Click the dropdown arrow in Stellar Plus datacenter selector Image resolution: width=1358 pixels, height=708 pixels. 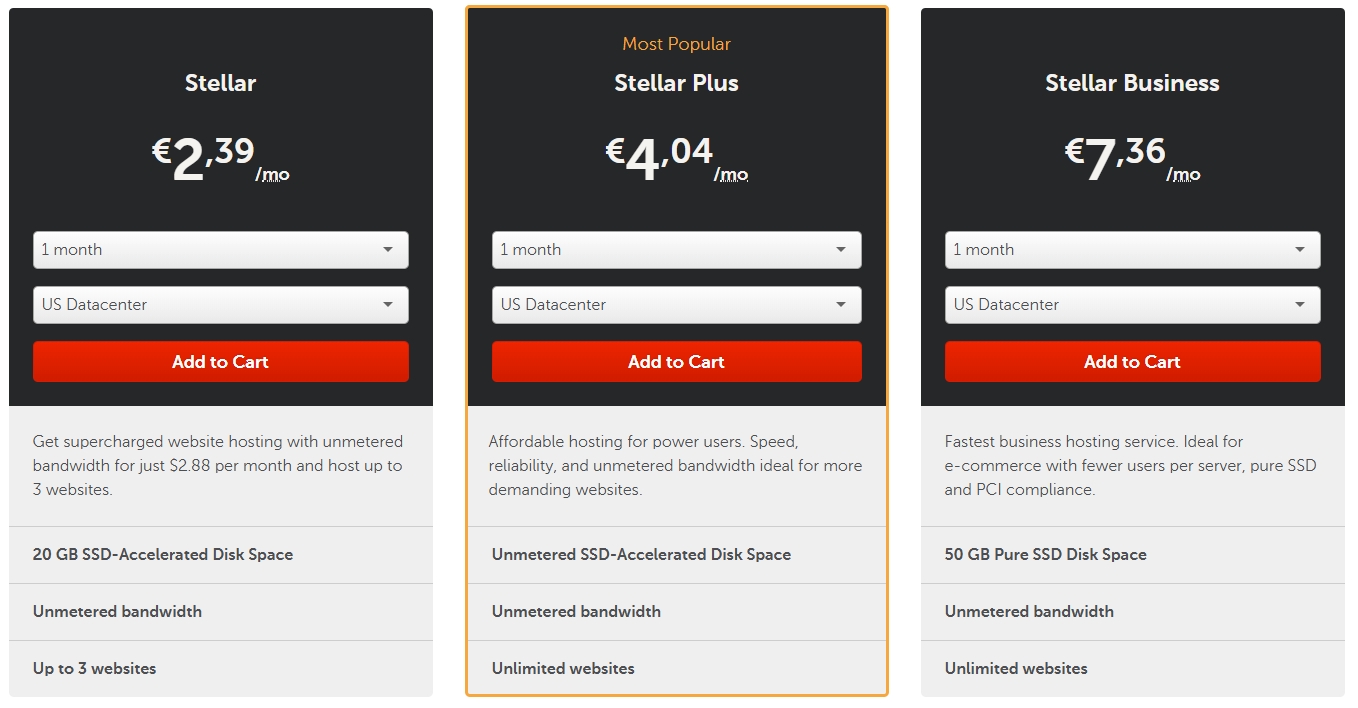pyautogui.click(x=841, y=305)
